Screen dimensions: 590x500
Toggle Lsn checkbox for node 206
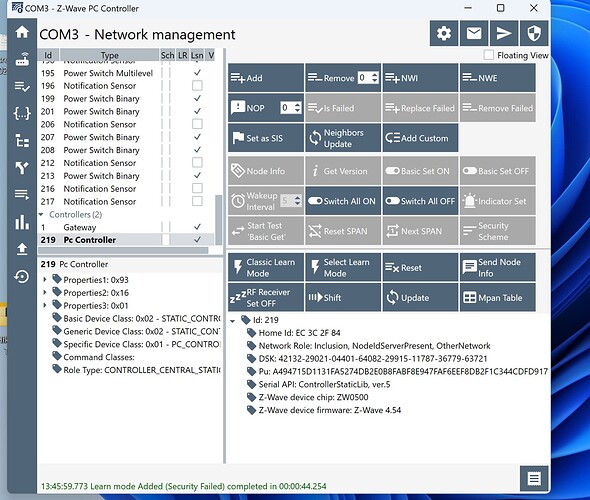point(197,124)
